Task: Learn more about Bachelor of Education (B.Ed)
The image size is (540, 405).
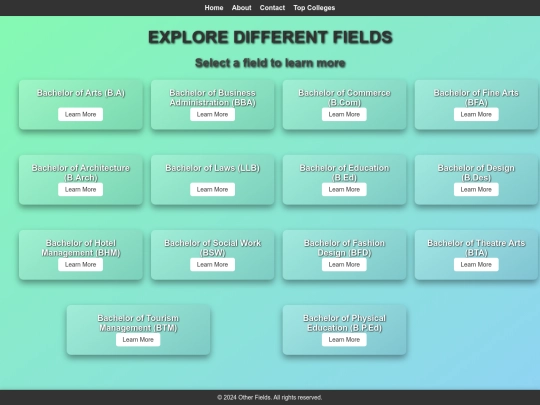Action: [344, 189]
